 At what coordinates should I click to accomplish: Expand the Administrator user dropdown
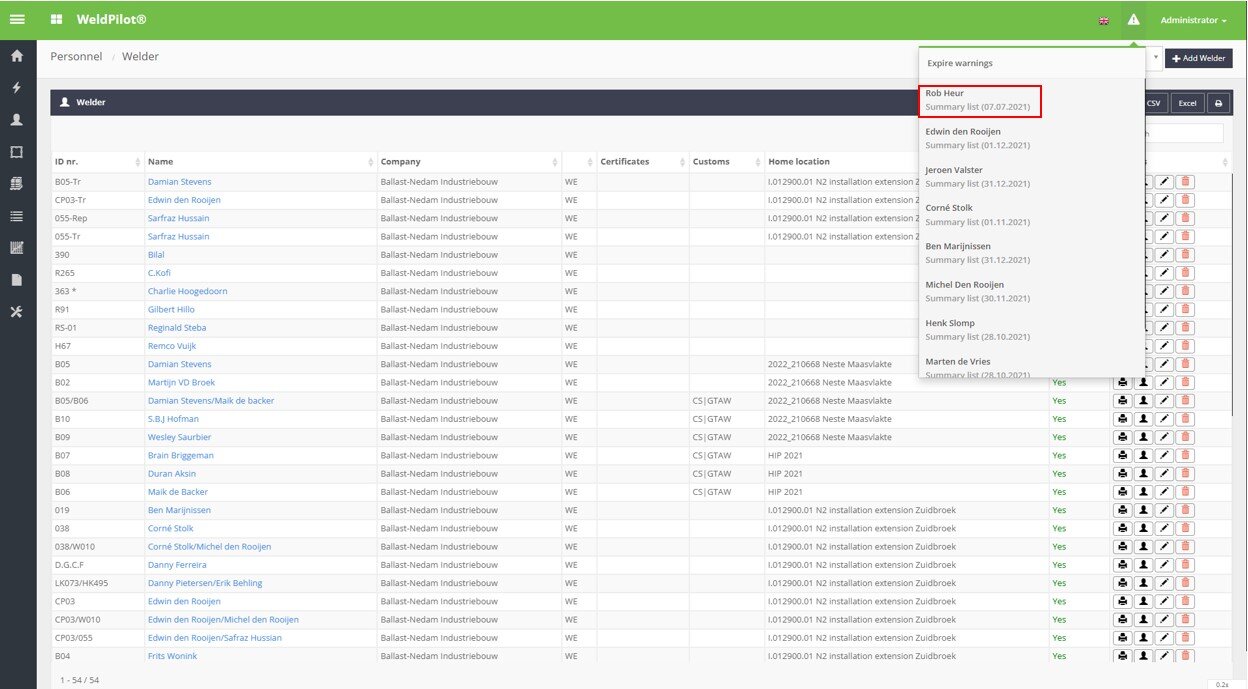[1193, 20]
